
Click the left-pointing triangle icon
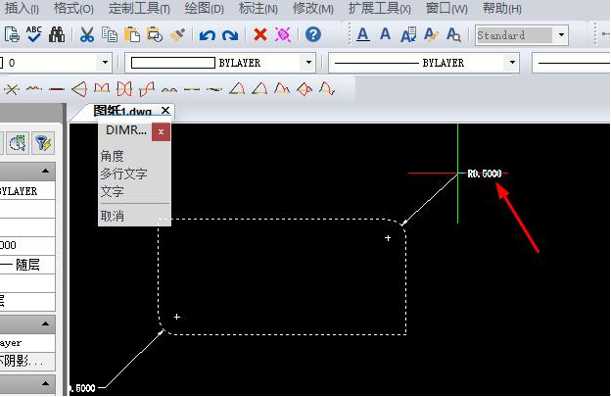coord(79,89)
